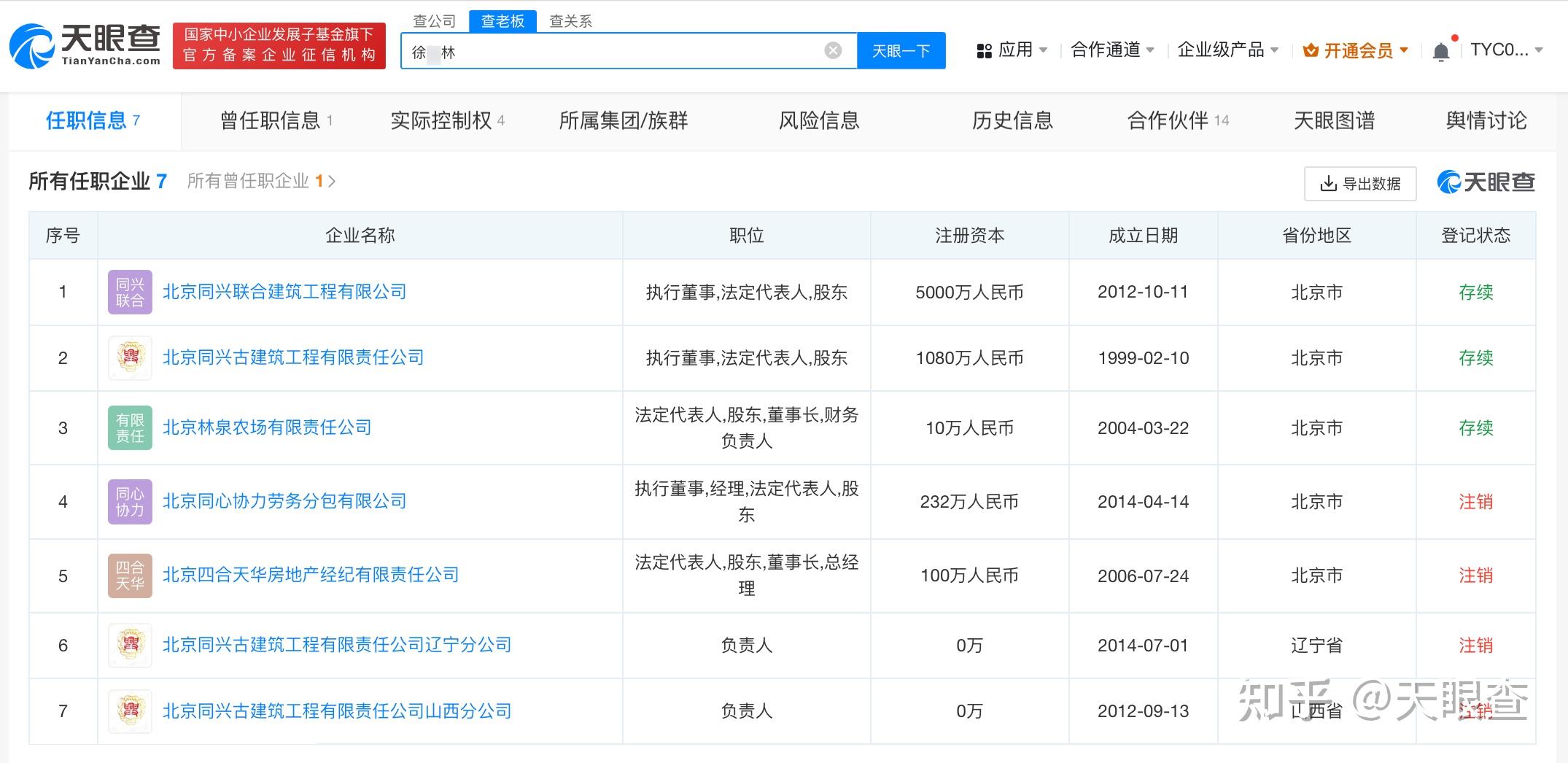Click logo of 北京四合天华房地产经纪有限责任公司
The height and width of the screenshot is (763, 1568).
[x=130, y=576]
